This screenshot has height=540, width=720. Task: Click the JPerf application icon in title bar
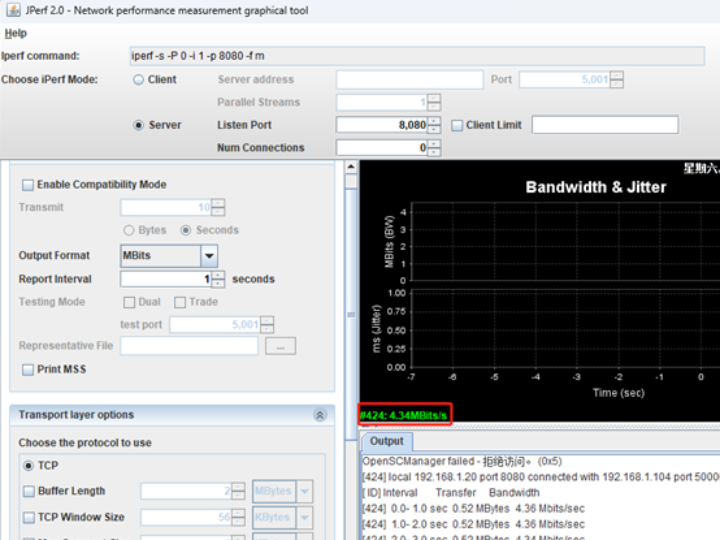click(13, 10)
